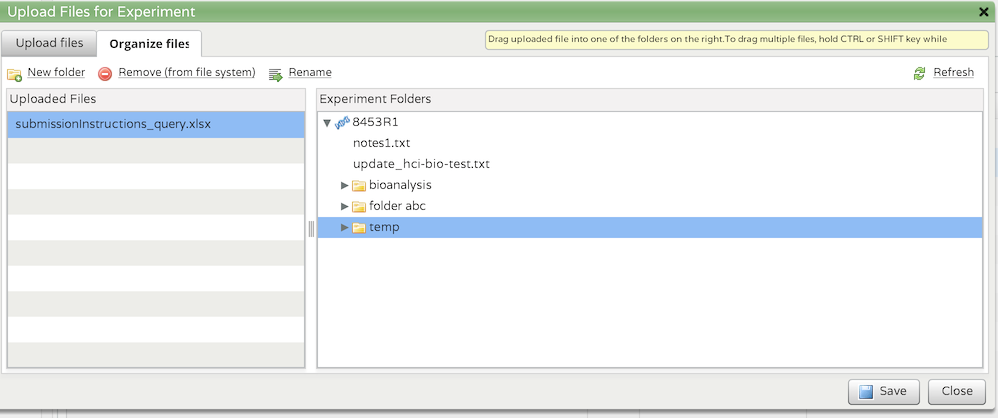Select submissionInstructions_query.xlsx in Uploaded Files
Viewport: 998px width, 418px height.
click(x=156, y=125)
